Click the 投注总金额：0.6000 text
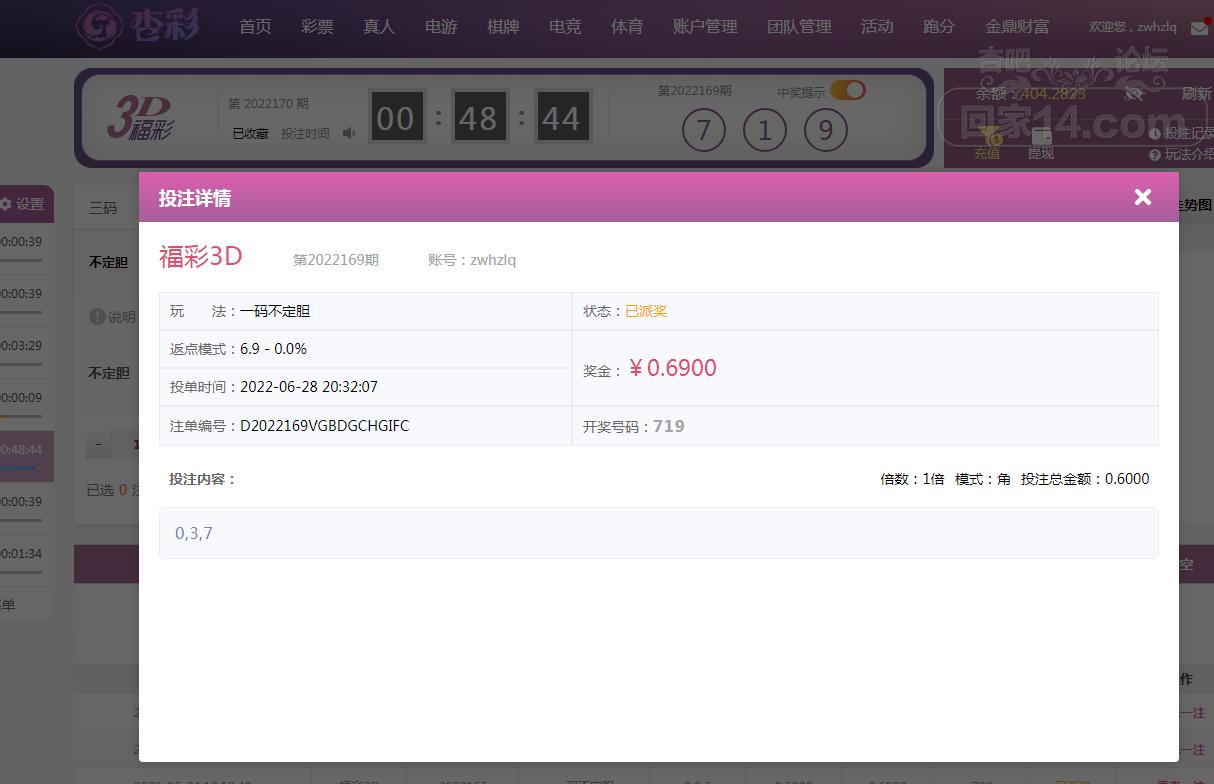The image size is (1214, 784). click(x=1085, y=479)
